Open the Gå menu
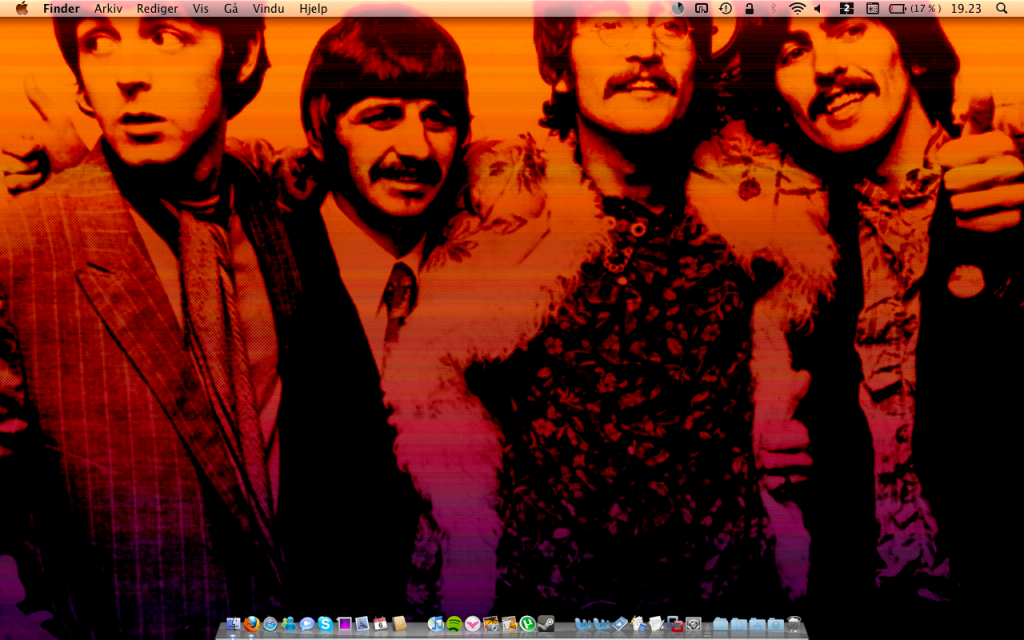The height and width of the screenshot is (640, 1024). coord(231,8)
